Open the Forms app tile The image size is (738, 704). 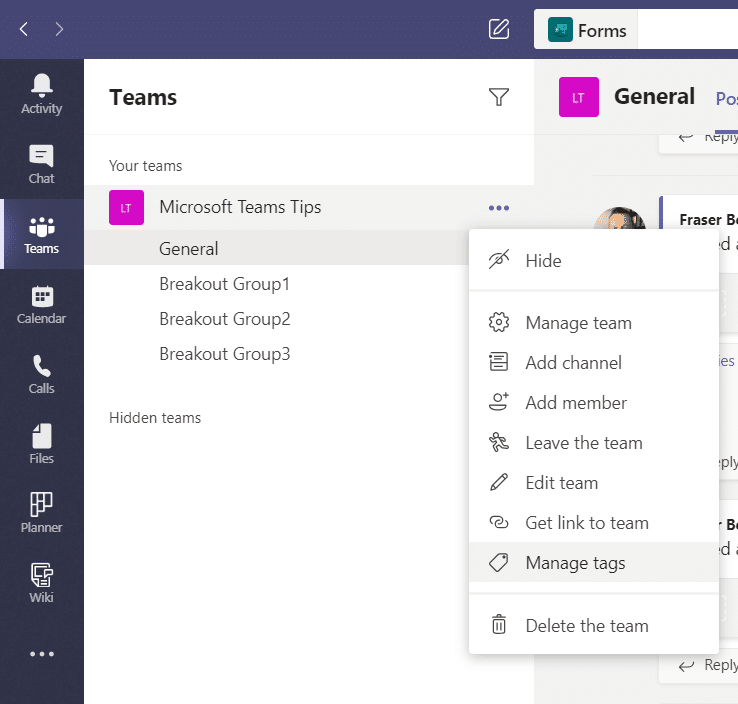click(586, 31)
